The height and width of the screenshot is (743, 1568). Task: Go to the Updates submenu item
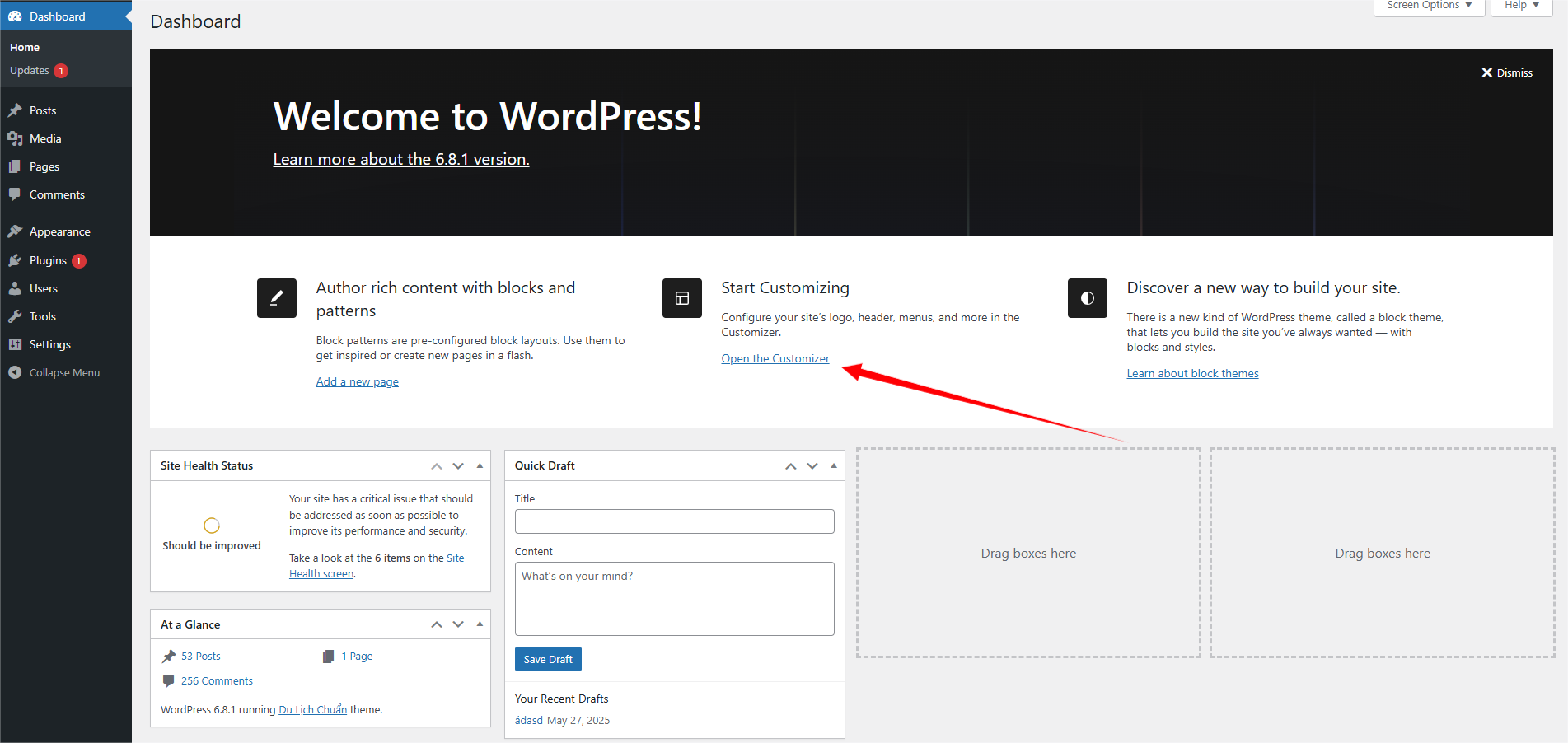pyautogui.click(x=30, y=71)
